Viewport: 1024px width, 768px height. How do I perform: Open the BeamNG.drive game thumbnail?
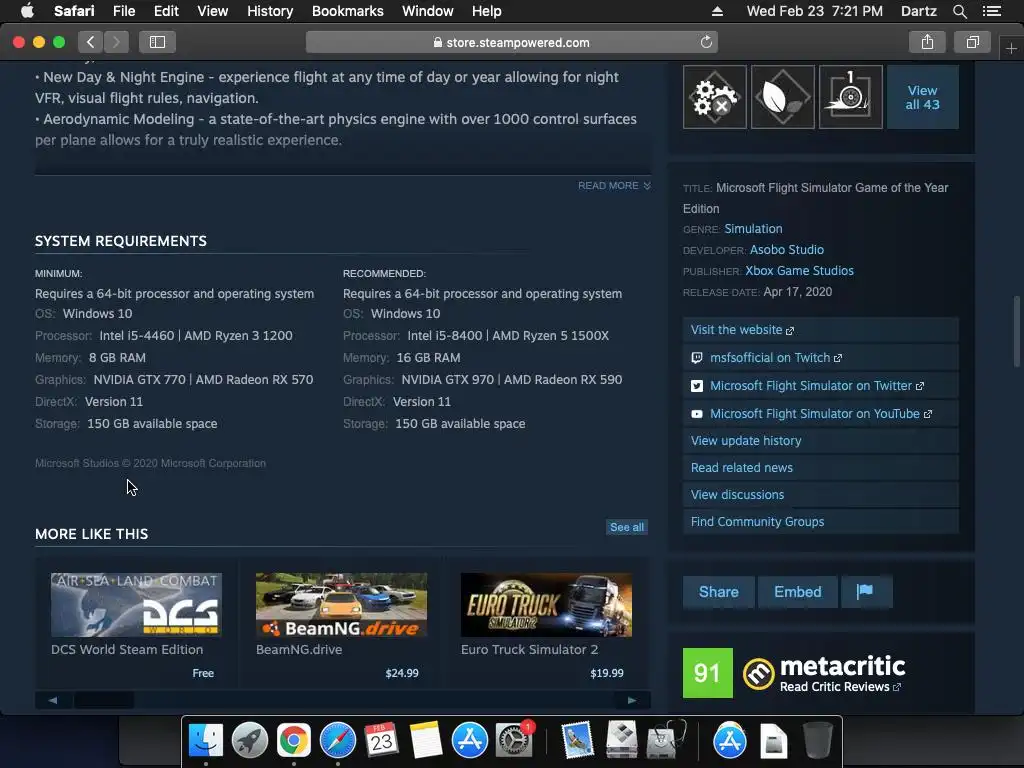coord(342,605)
